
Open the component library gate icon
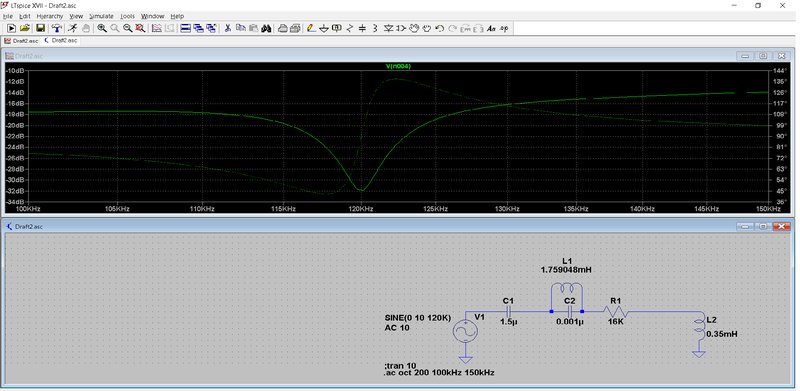pyautogui.click(x=401, y=28)
